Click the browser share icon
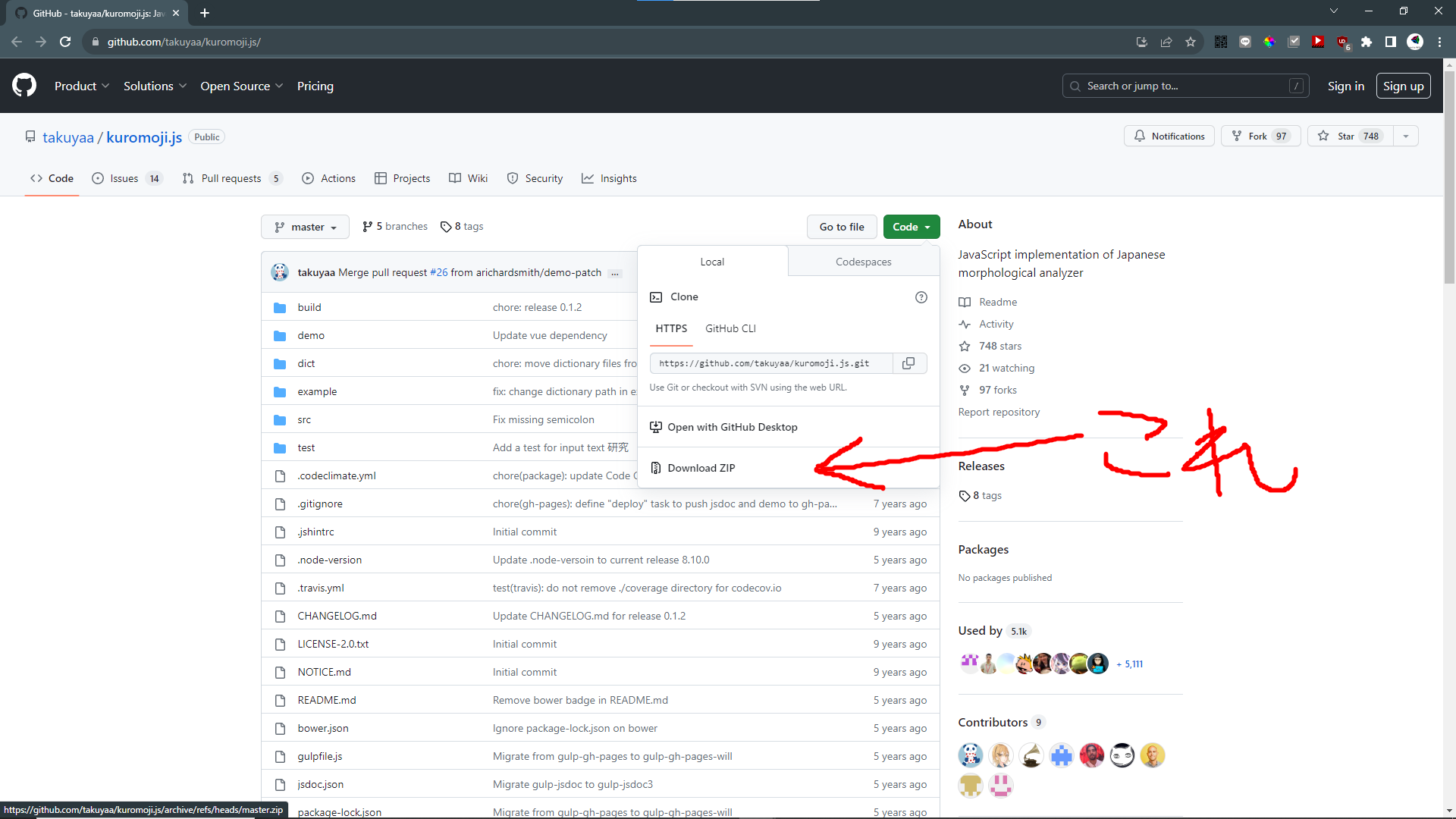The width and height of the screenshot is (1456, 819). [1166, 42]
